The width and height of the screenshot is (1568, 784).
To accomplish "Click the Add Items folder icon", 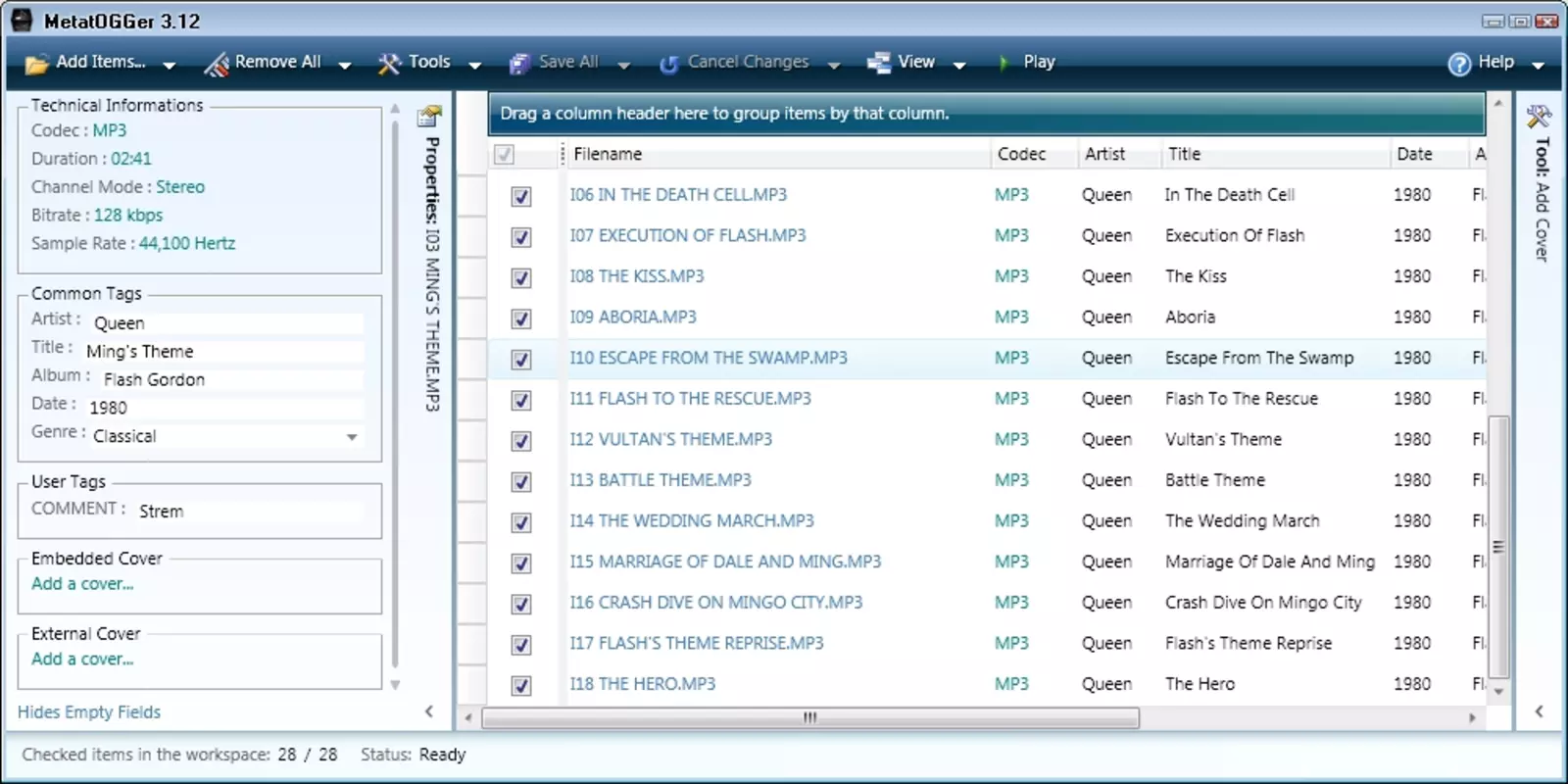I will click(36, 64).
